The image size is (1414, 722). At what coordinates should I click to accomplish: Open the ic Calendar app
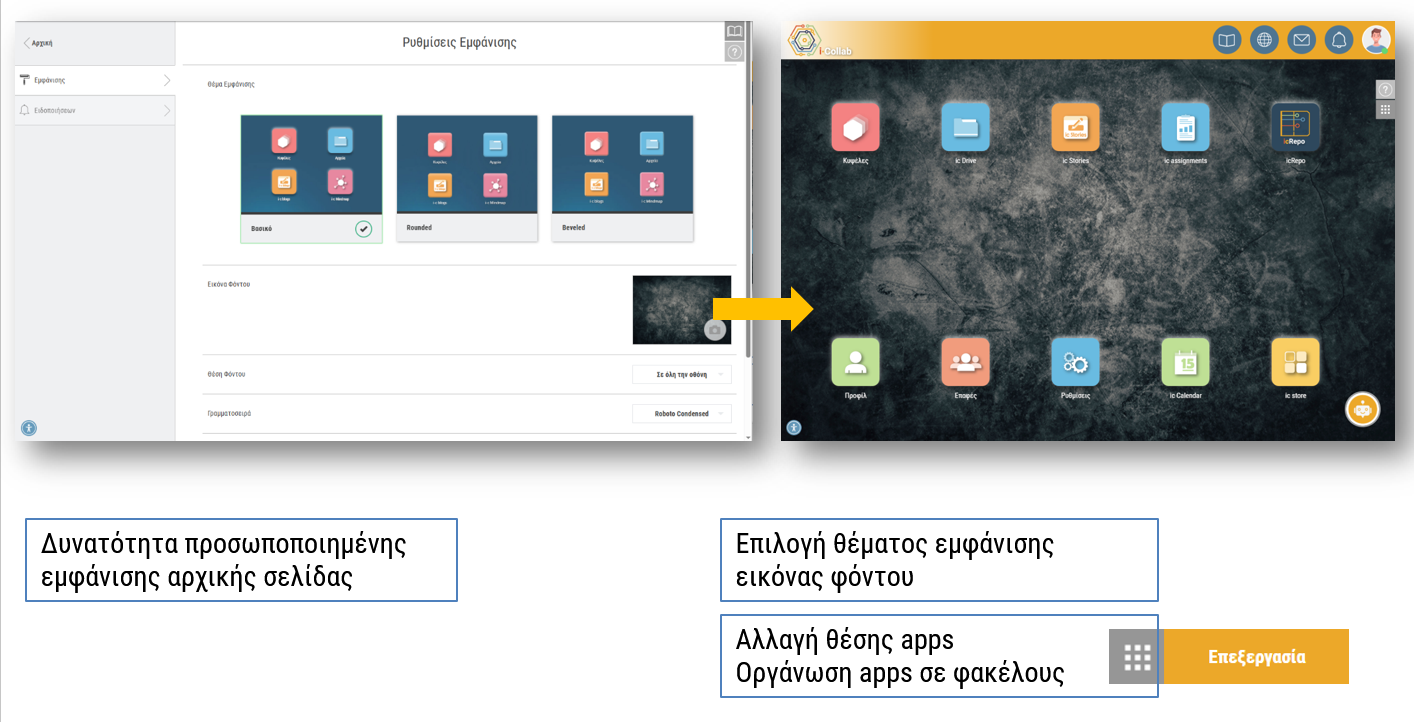[x=1185, y=362]
